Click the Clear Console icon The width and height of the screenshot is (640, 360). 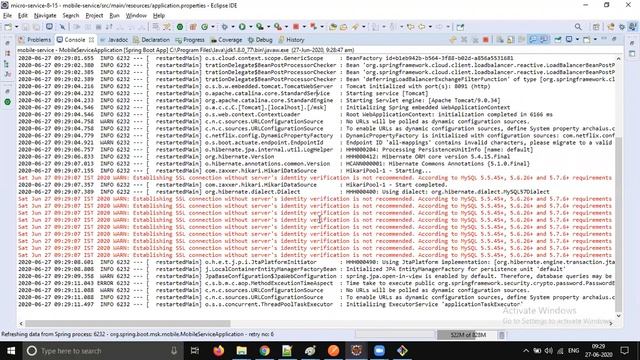[500, 40]
